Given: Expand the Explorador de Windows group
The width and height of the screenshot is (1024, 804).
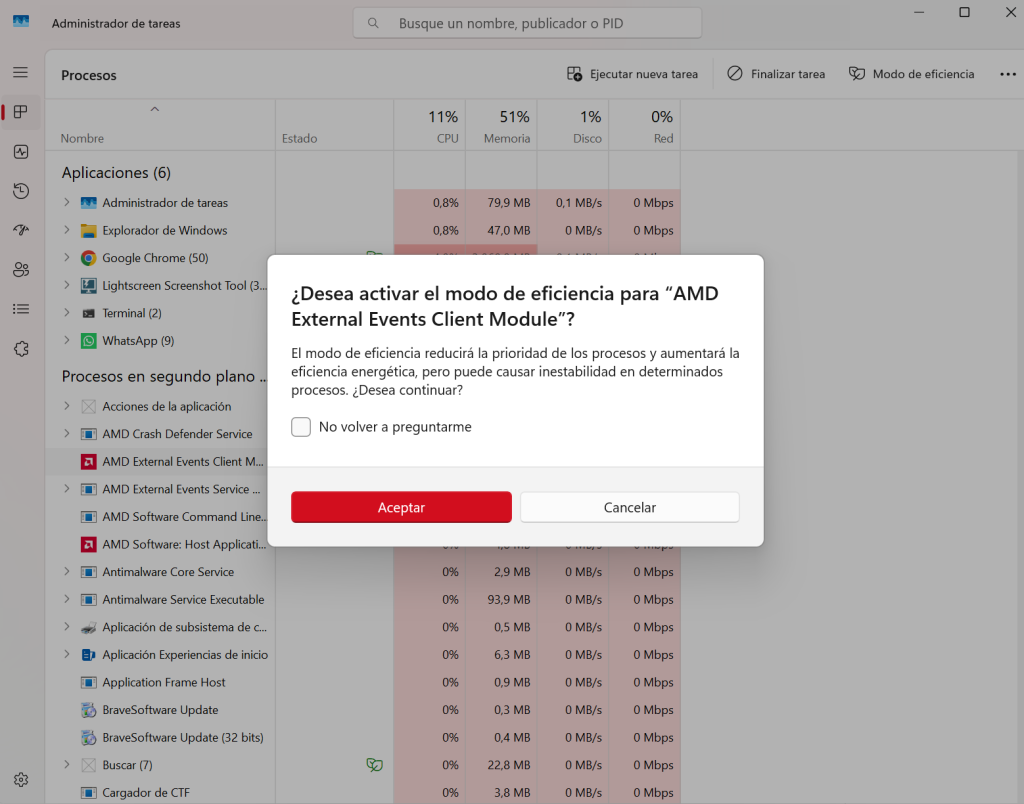Looking at the screenshot, I should (x=67, y=230).
